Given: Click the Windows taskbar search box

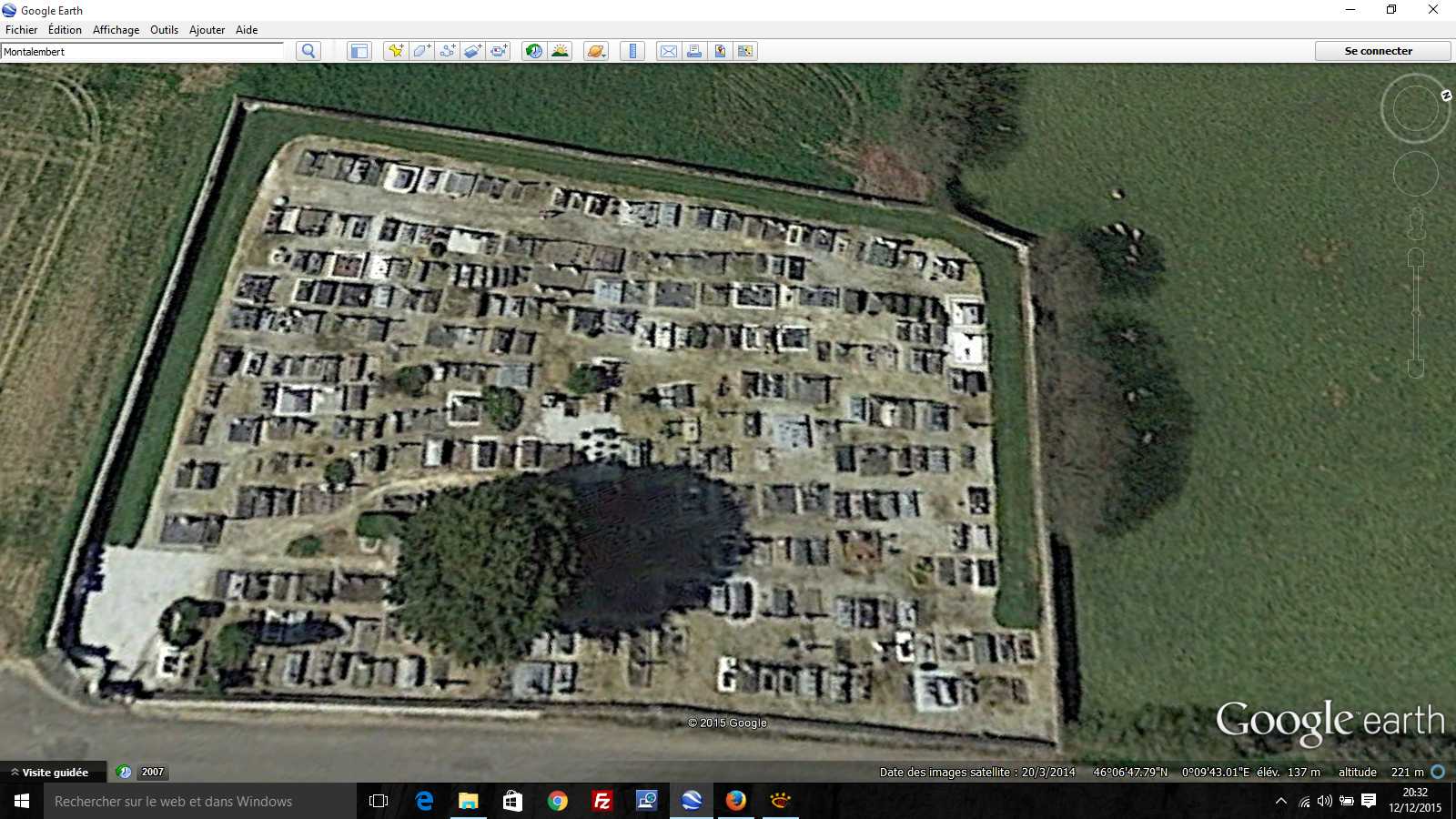Looking at the screenshot, I should [200, 801].
